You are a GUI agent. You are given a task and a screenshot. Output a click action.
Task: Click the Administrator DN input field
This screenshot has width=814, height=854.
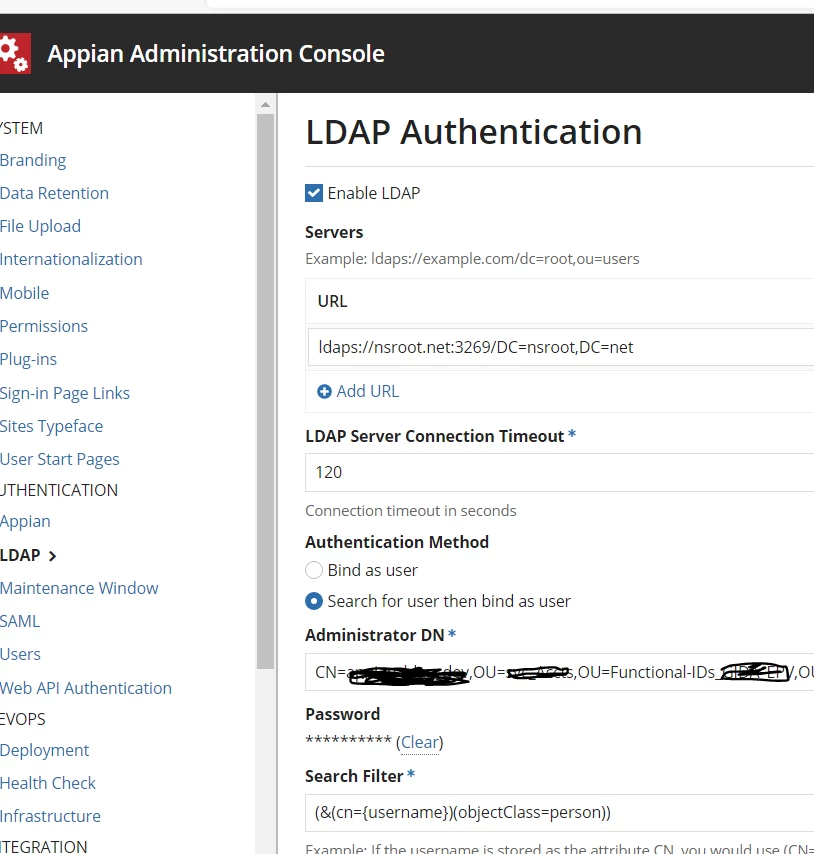[560, 672]
